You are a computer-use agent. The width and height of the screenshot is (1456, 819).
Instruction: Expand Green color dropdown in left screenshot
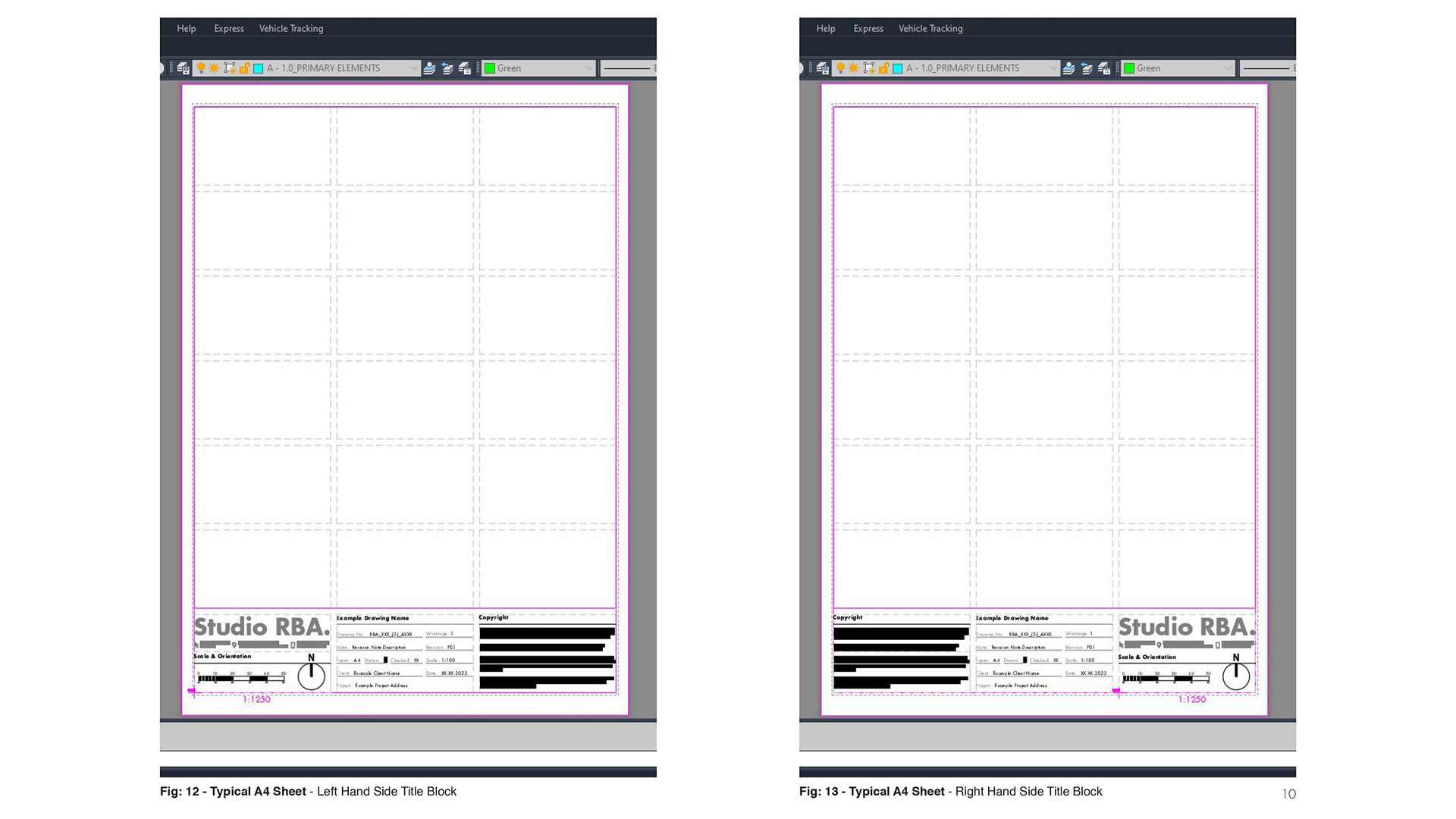(x=588, y=68)
